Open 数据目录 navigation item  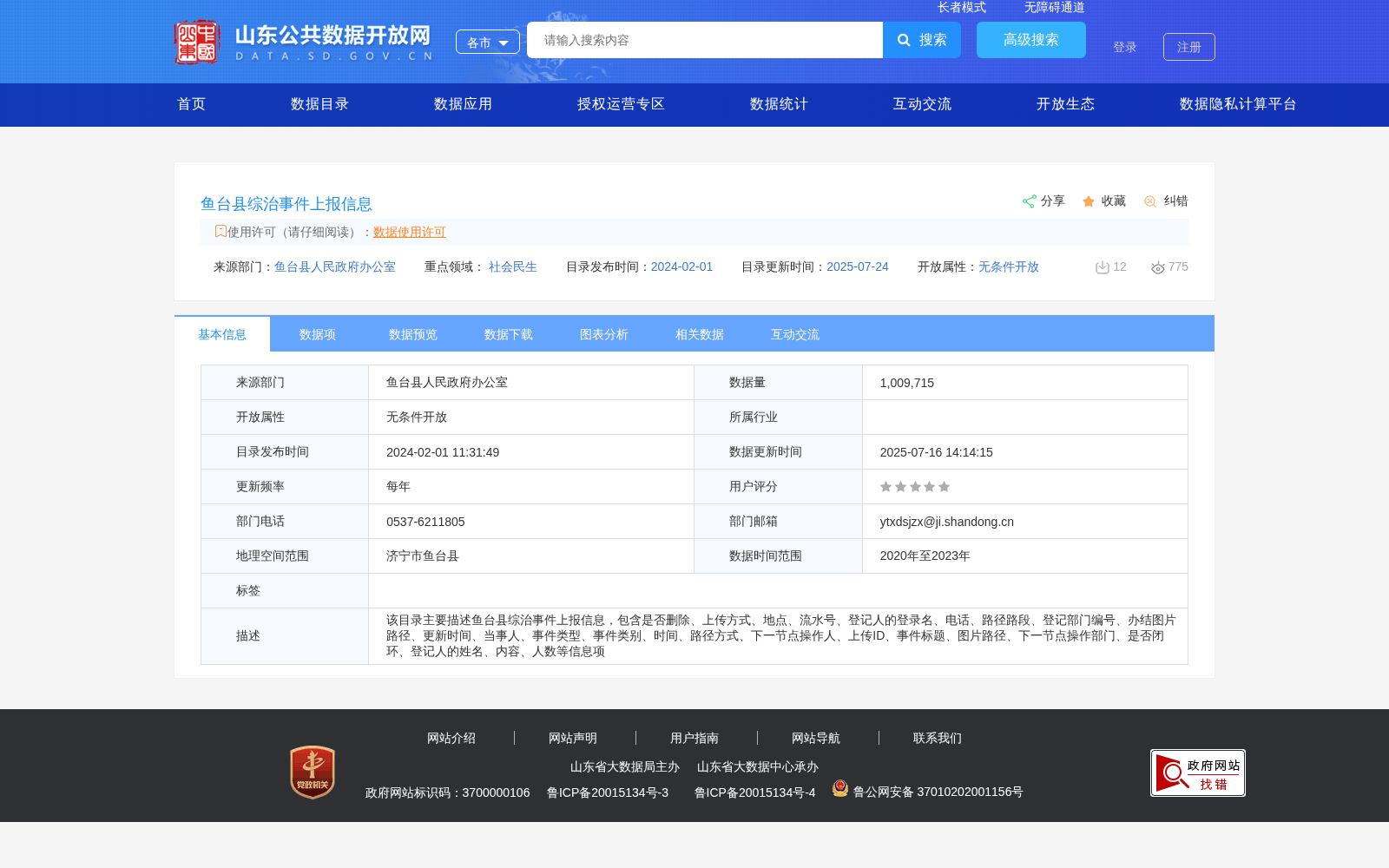click(320, 104)
